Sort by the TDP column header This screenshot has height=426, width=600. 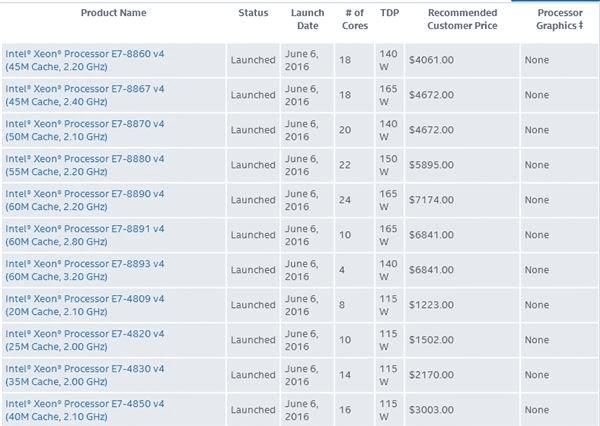click(x=389, y=13)
